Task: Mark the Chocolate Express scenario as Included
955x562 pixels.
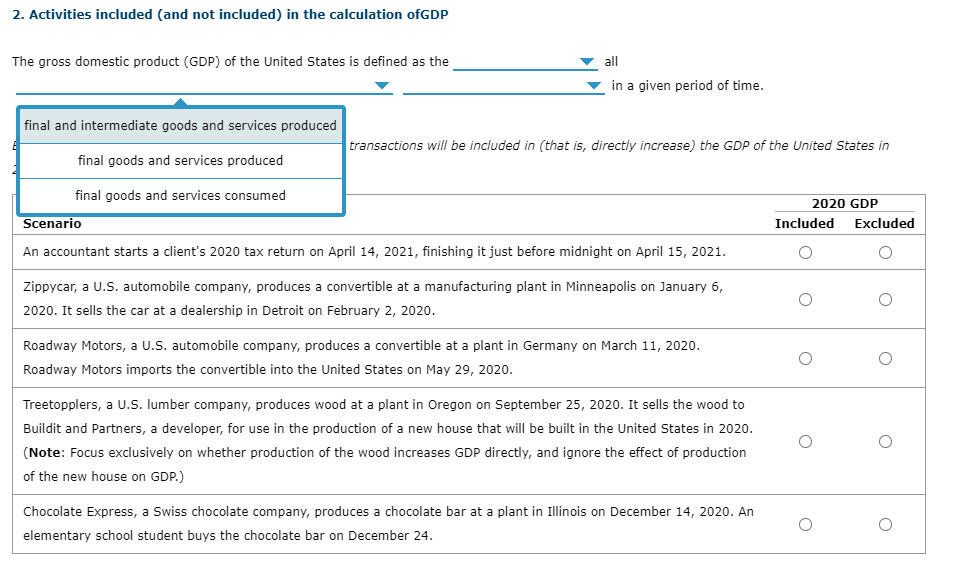Action: 805,524
